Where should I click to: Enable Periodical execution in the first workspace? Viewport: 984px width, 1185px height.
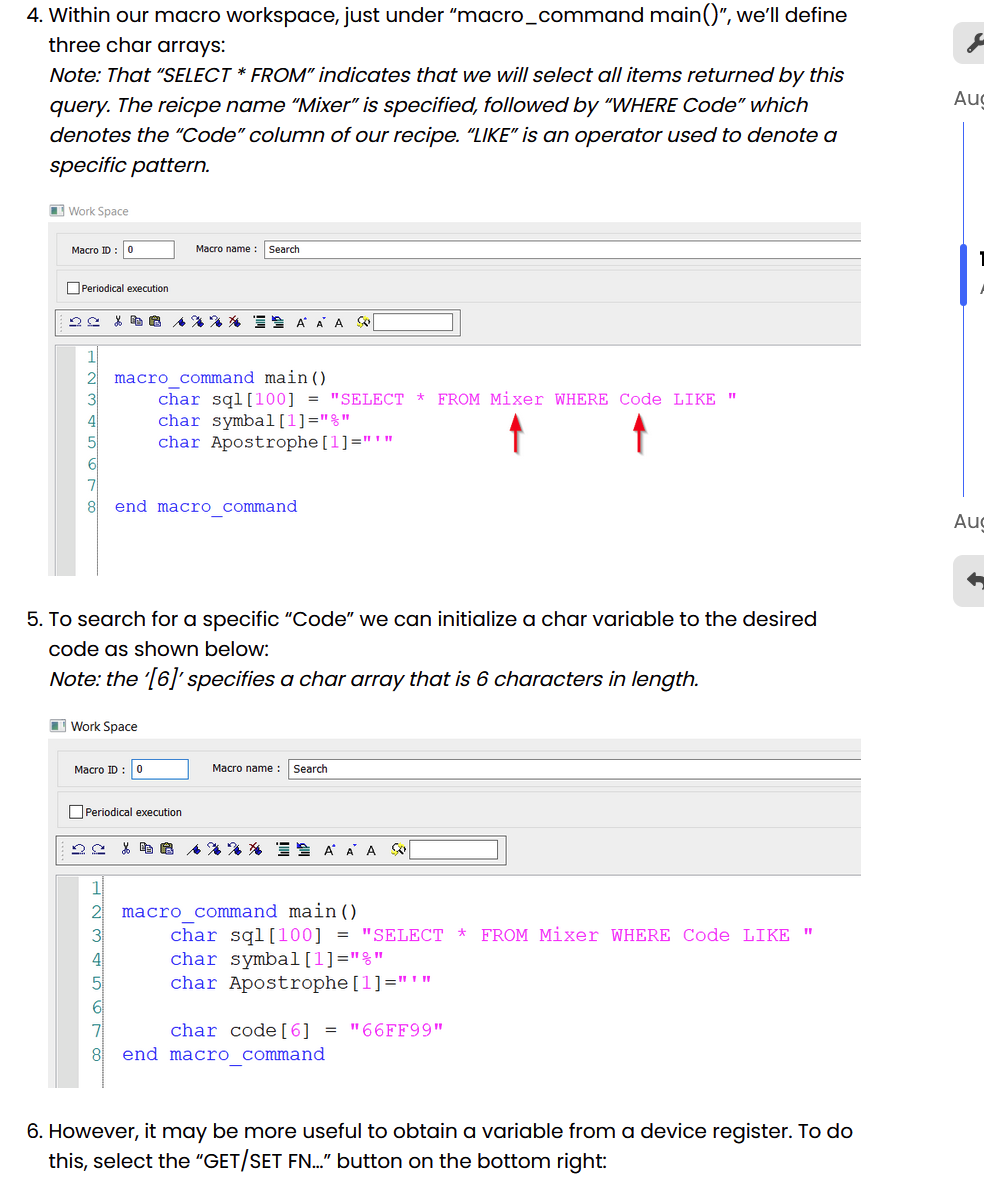tap(73, 286)
